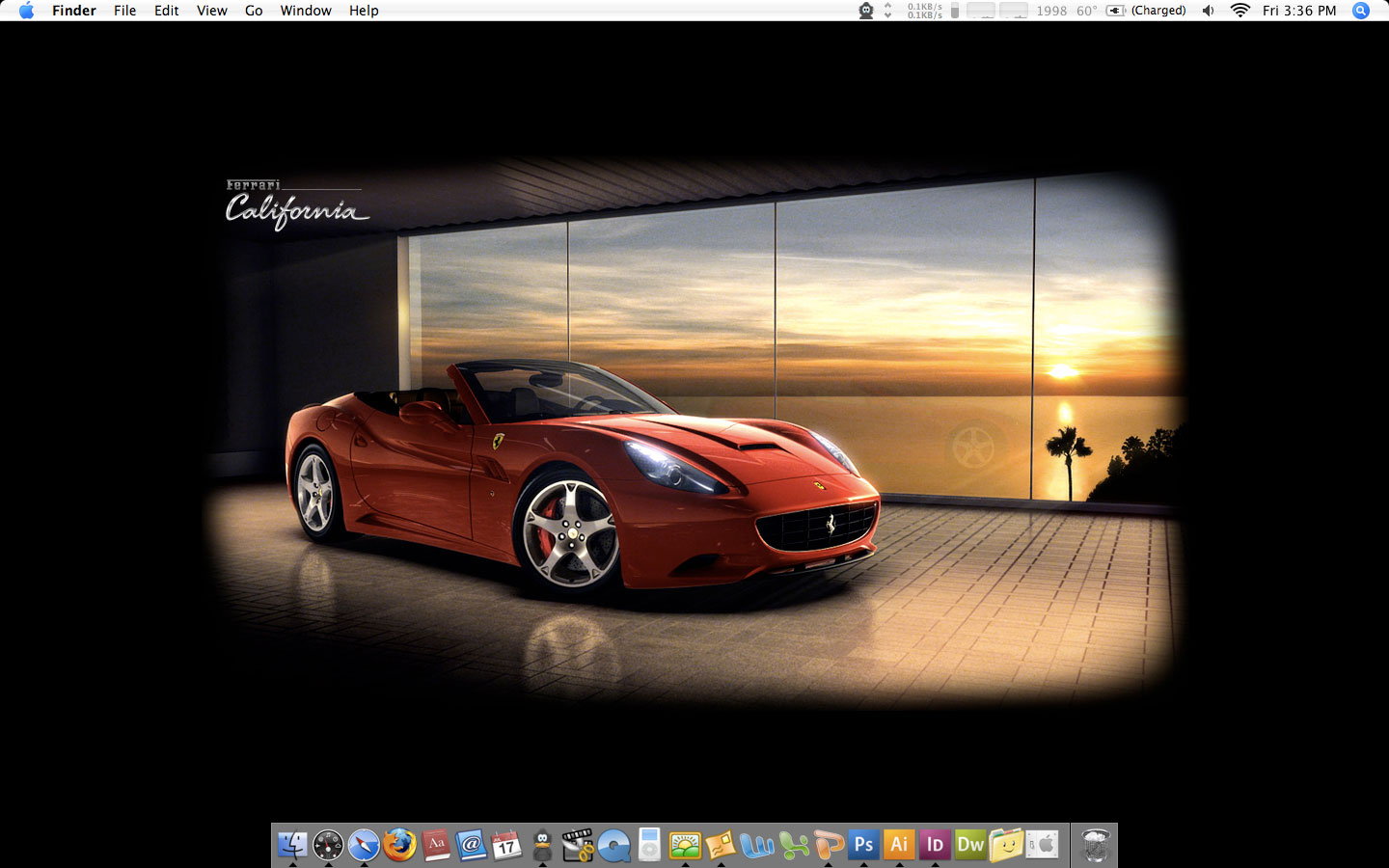Launch QuickTime Player from the Dock

(613, 845)
